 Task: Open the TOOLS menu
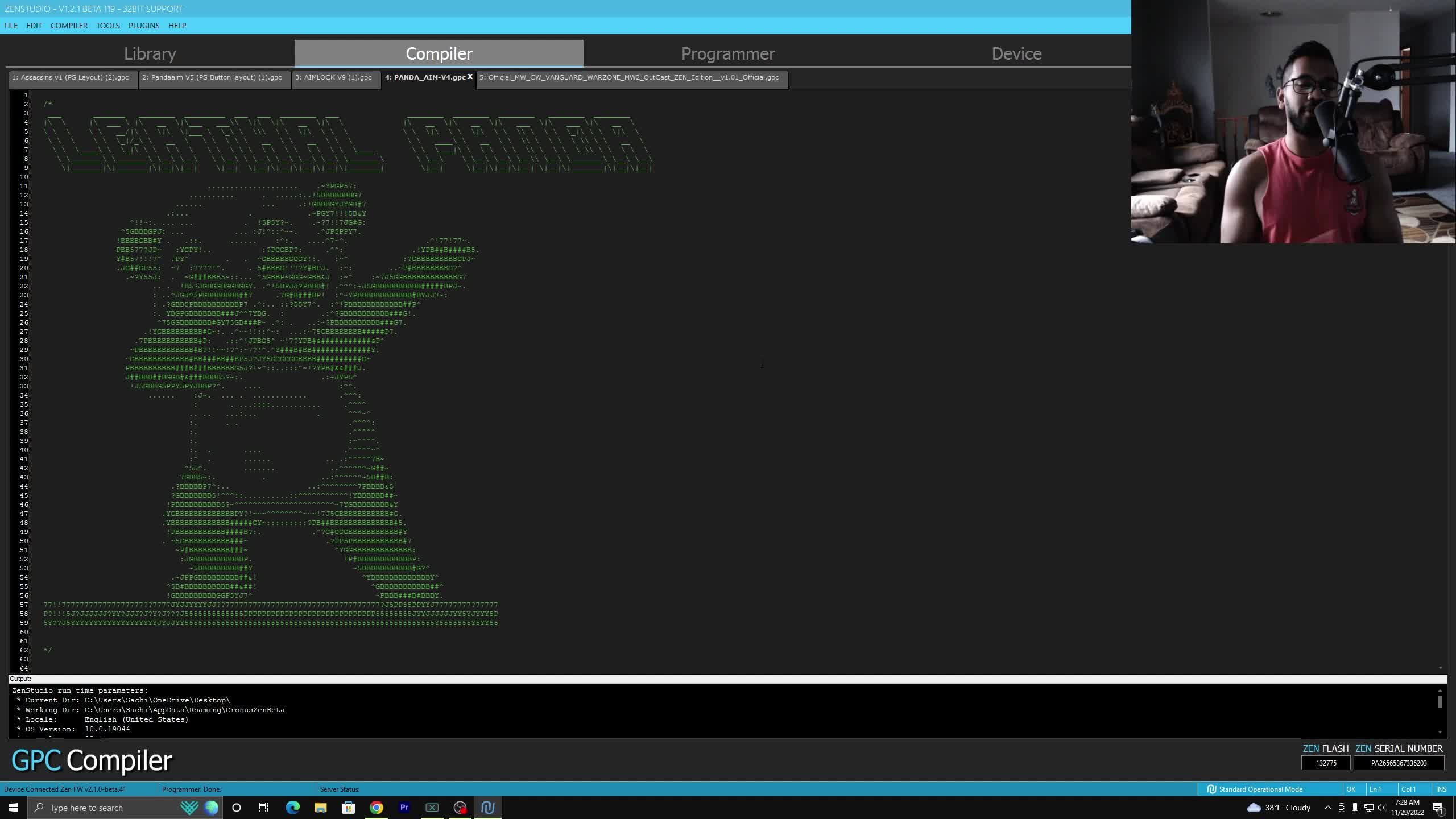[x=107, y=26]
